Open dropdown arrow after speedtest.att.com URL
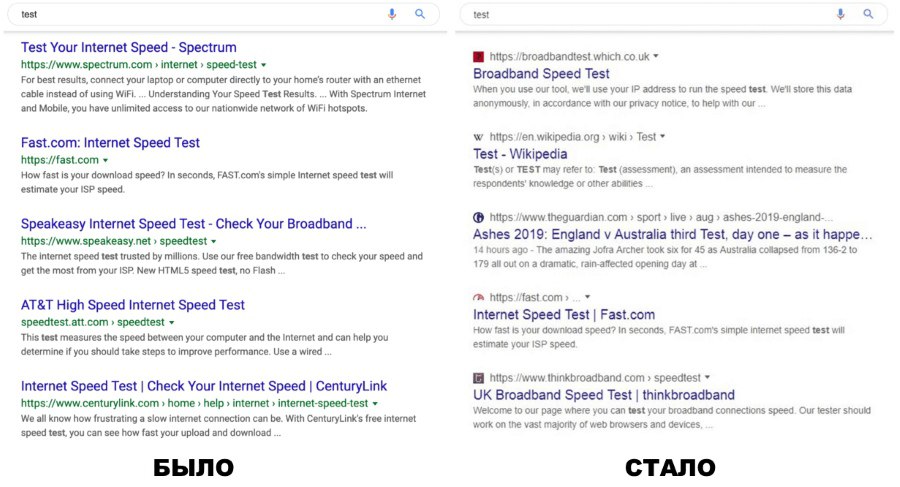 tap(171, 323)
